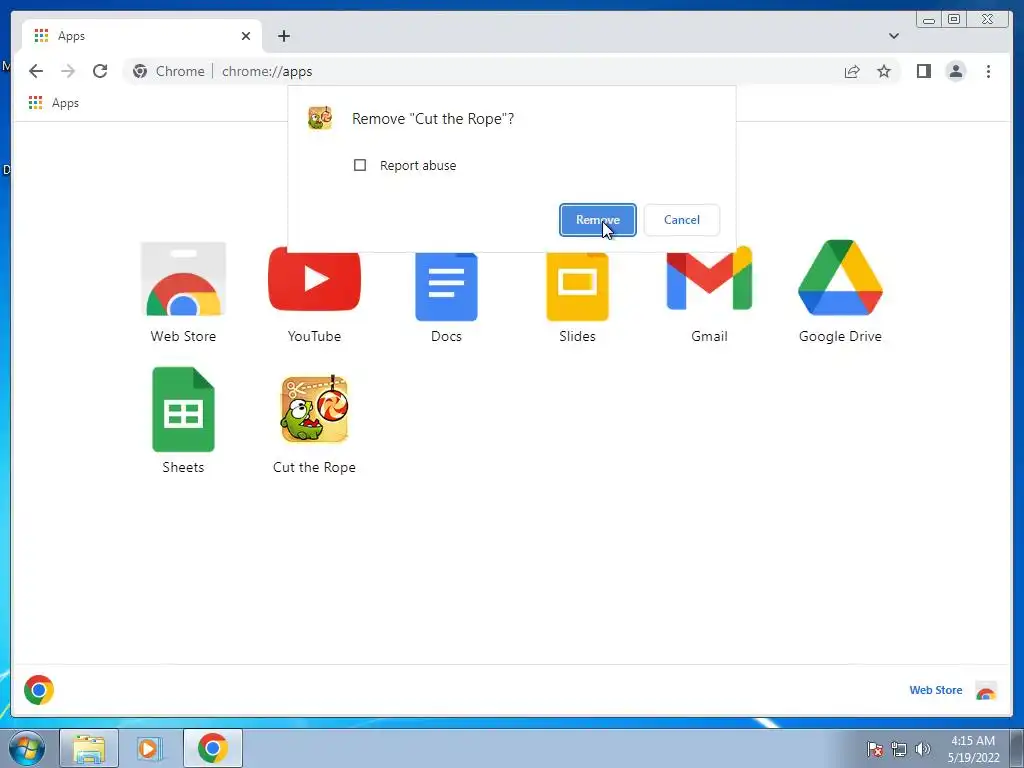Open the Web Store link in footer
This screenshot has height=768, width=1024.
[x=935, y=690]
